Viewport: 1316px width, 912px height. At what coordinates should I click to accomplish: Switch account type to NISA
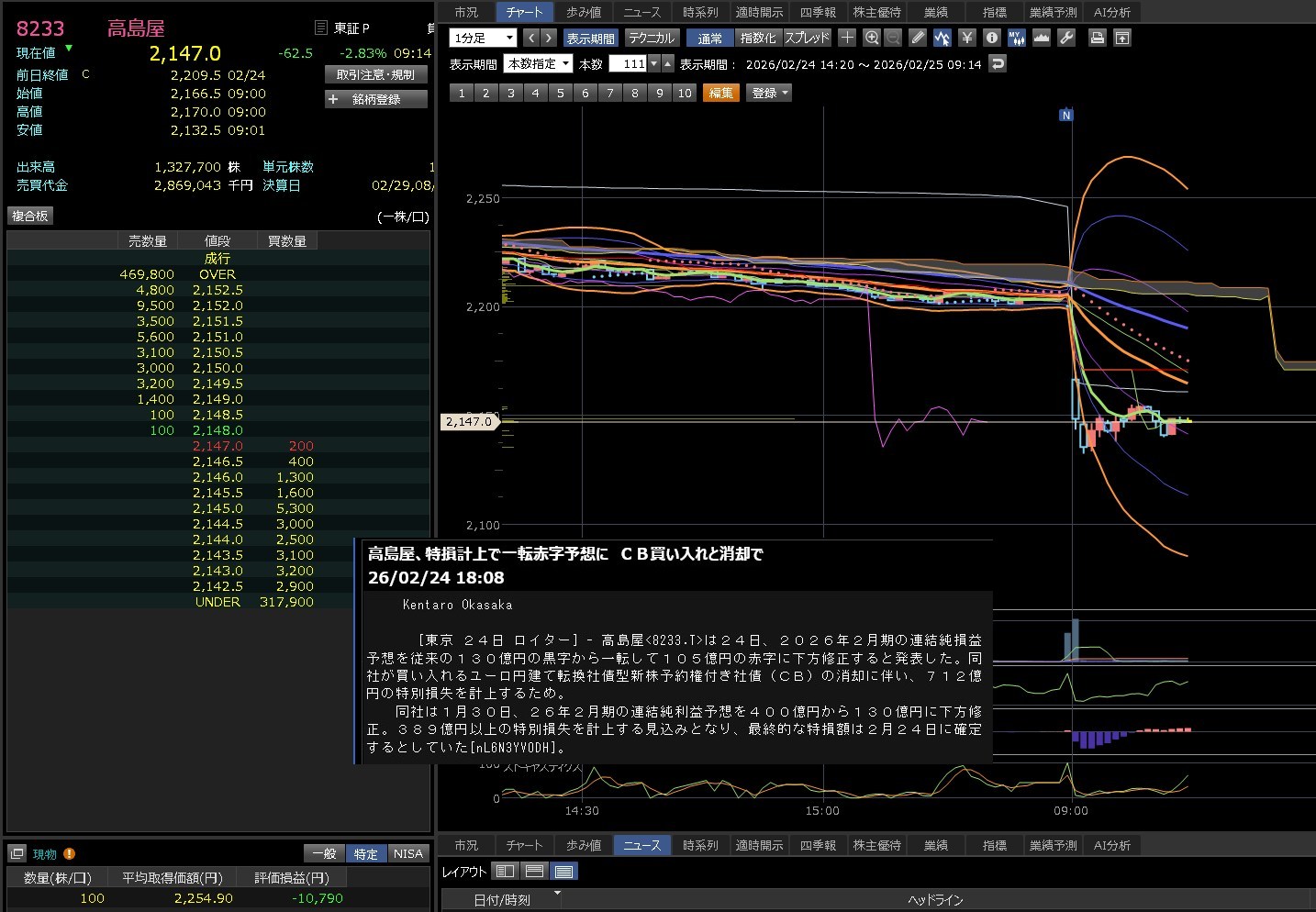[407, 853]
